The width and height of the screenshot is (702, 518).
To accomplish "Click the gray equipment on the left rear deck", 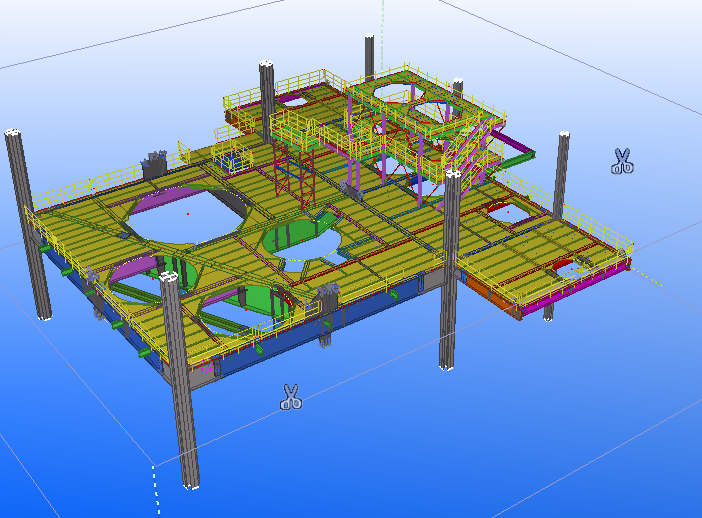I will (155, 164).
